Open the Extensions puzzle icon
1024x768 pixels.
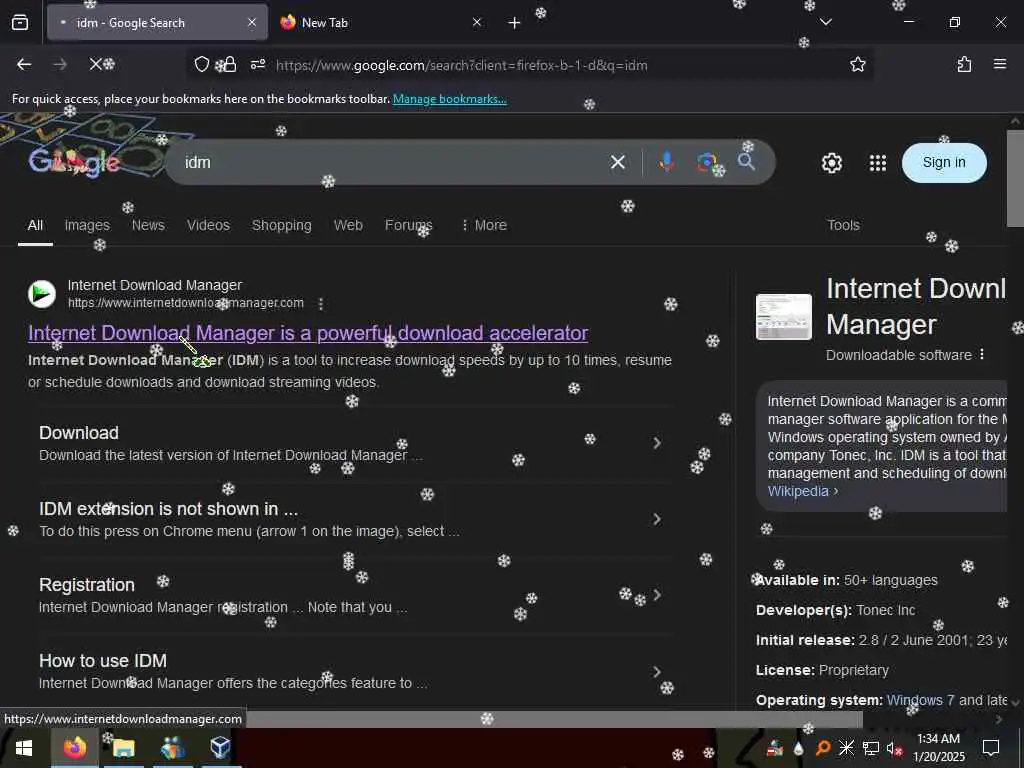964,64
